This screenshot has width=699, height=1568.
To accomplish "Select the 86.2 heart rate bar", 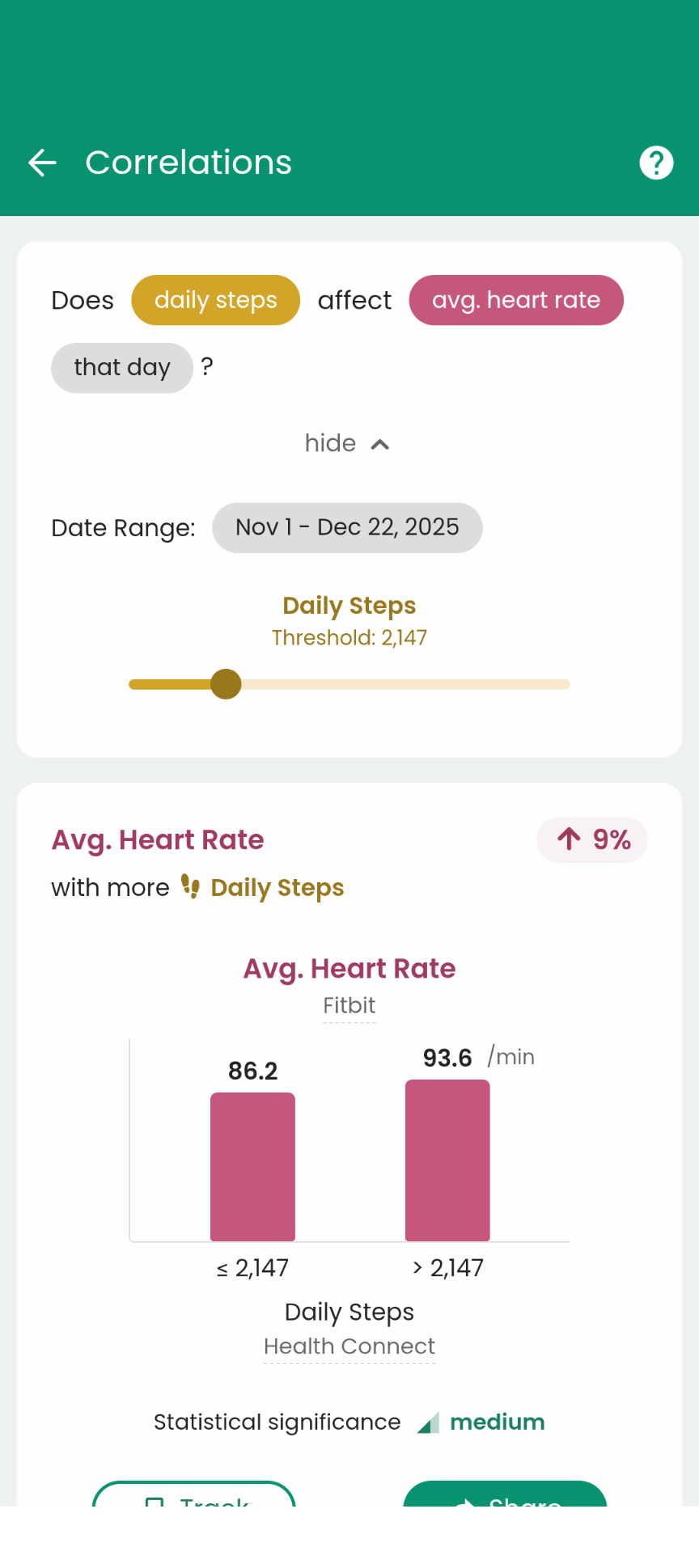I will (x=252, y=1166).
